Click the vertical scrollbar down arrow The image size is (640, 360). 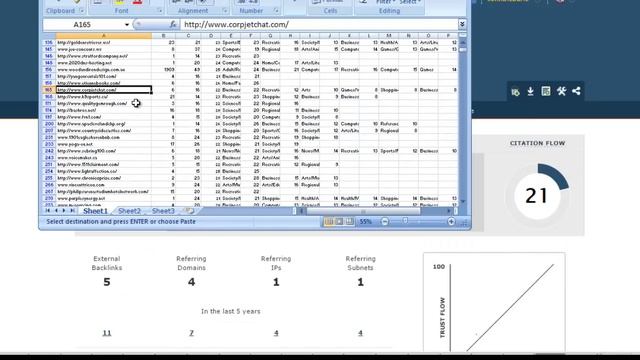pyautogui.click(x=462, y=202)
